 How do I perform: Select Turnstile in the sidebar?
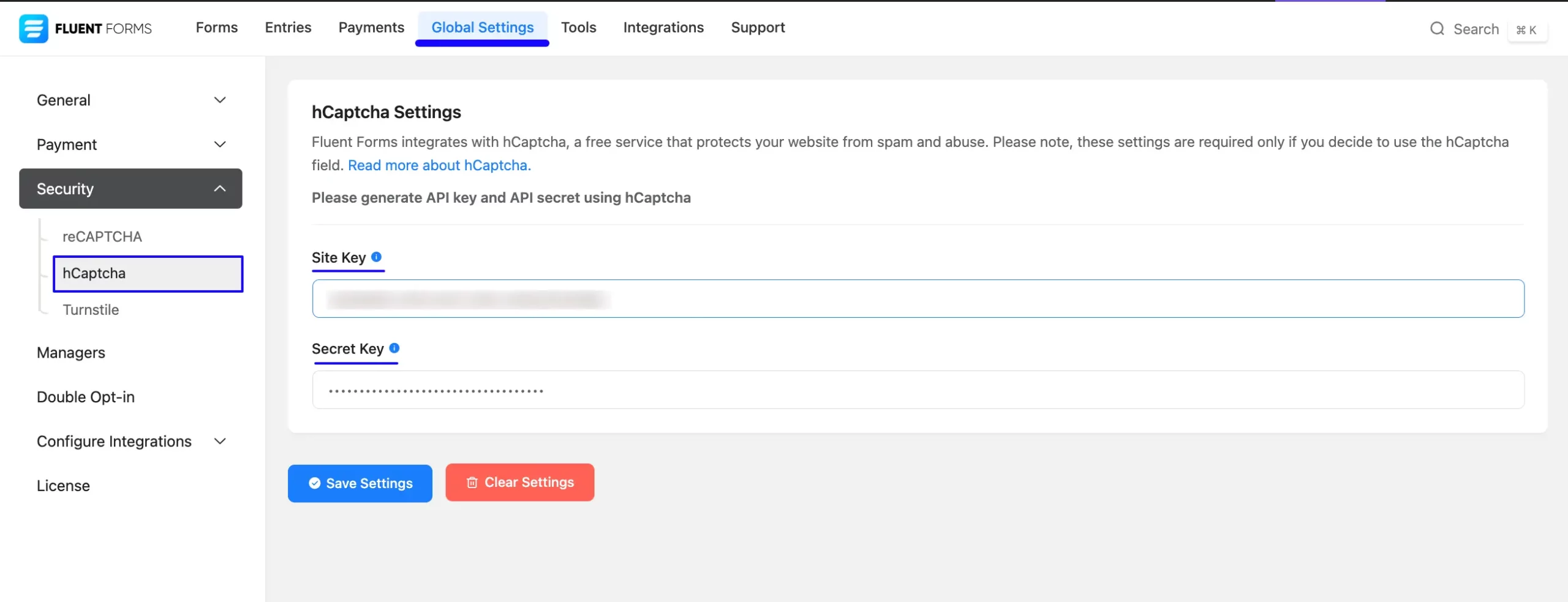(91, 310)
